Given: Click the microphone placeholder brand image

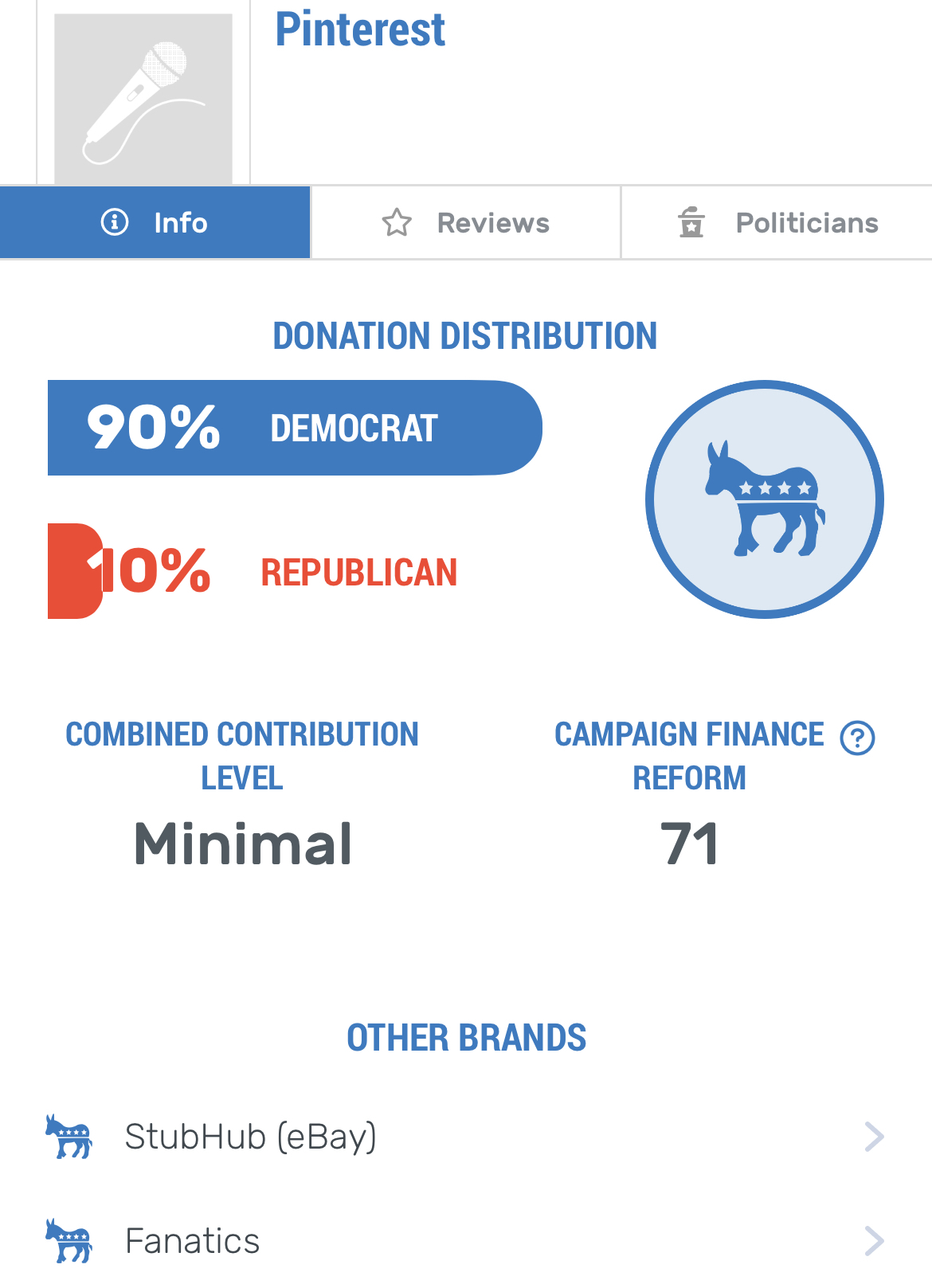Looking at the screenshot, I should (143, 99).
